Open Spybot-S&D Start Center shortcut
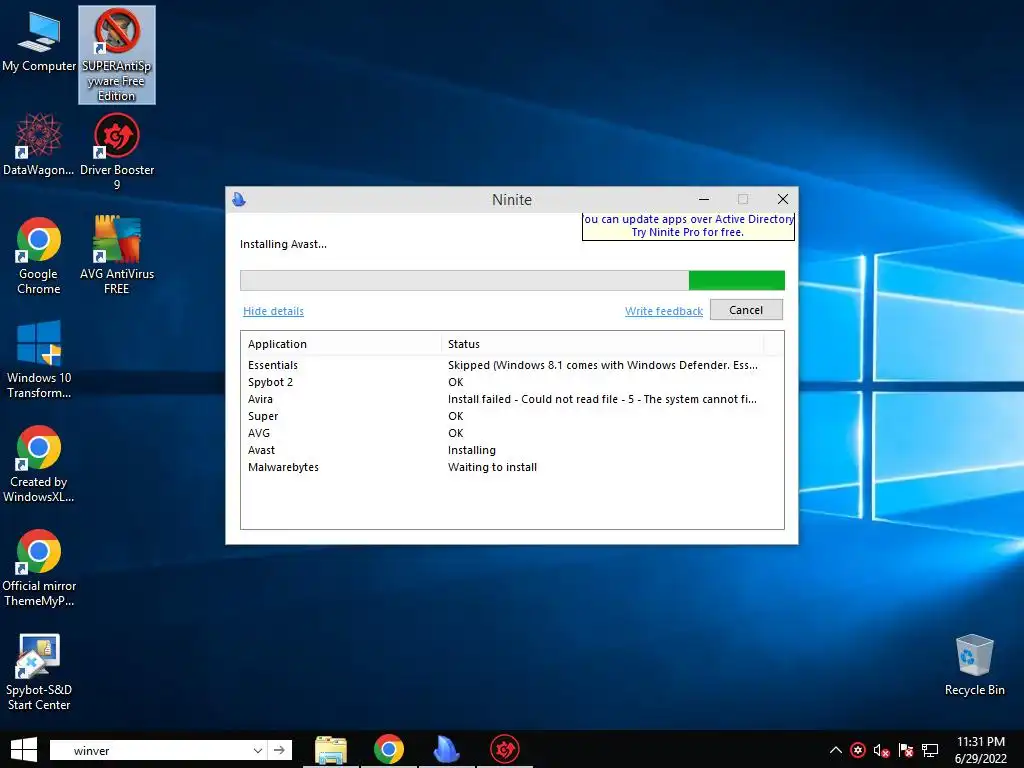Image resolution: width=1024 pixels, height=768 pixels. 39,671
